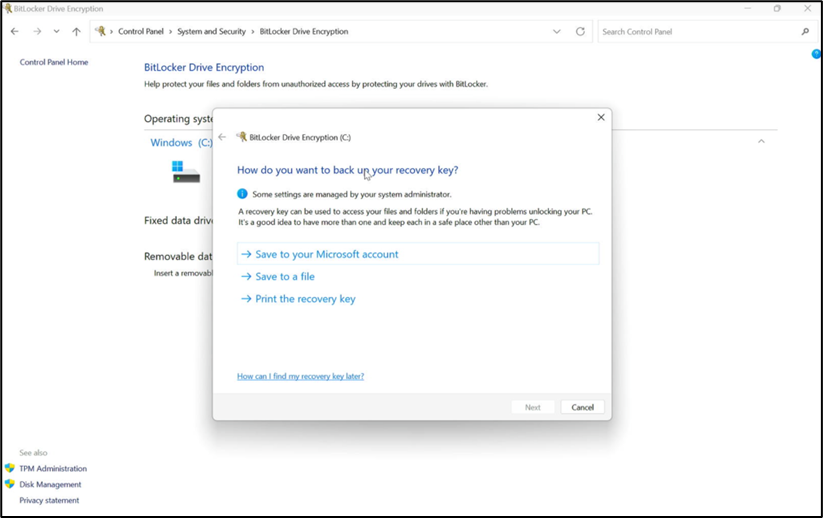The height and width of the screenshot is (518, 823).
Task: Click the BitLocker icon in window title bar
Action: click(7, 8)
